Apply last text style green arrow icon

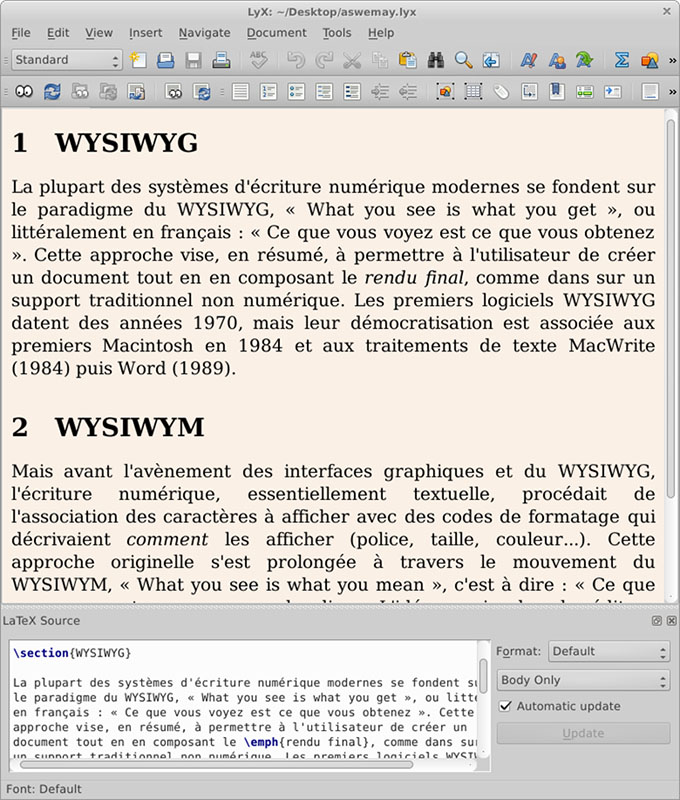(585, 60)
